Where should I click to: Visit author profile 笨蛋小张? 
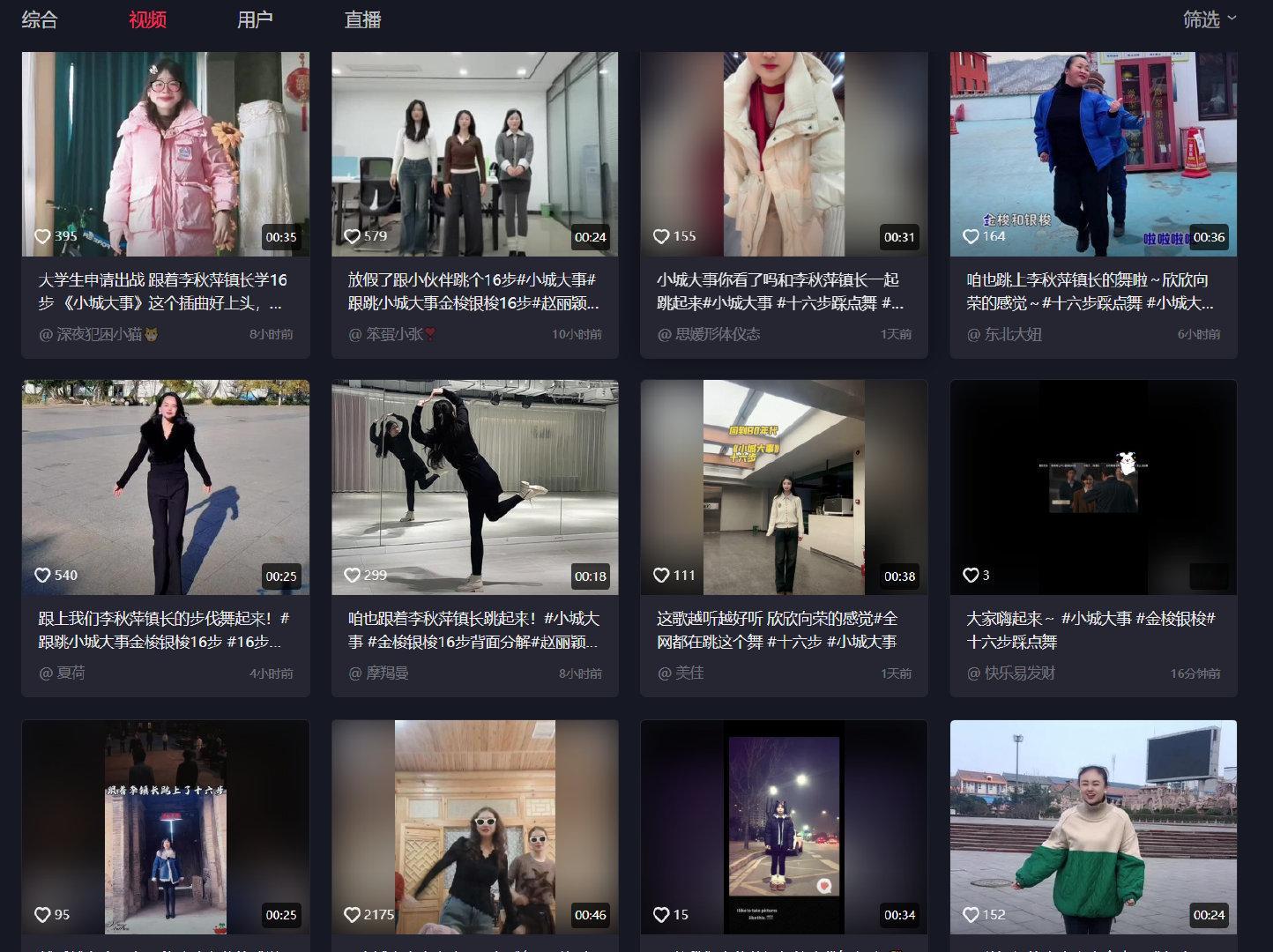tap(392, 335)
